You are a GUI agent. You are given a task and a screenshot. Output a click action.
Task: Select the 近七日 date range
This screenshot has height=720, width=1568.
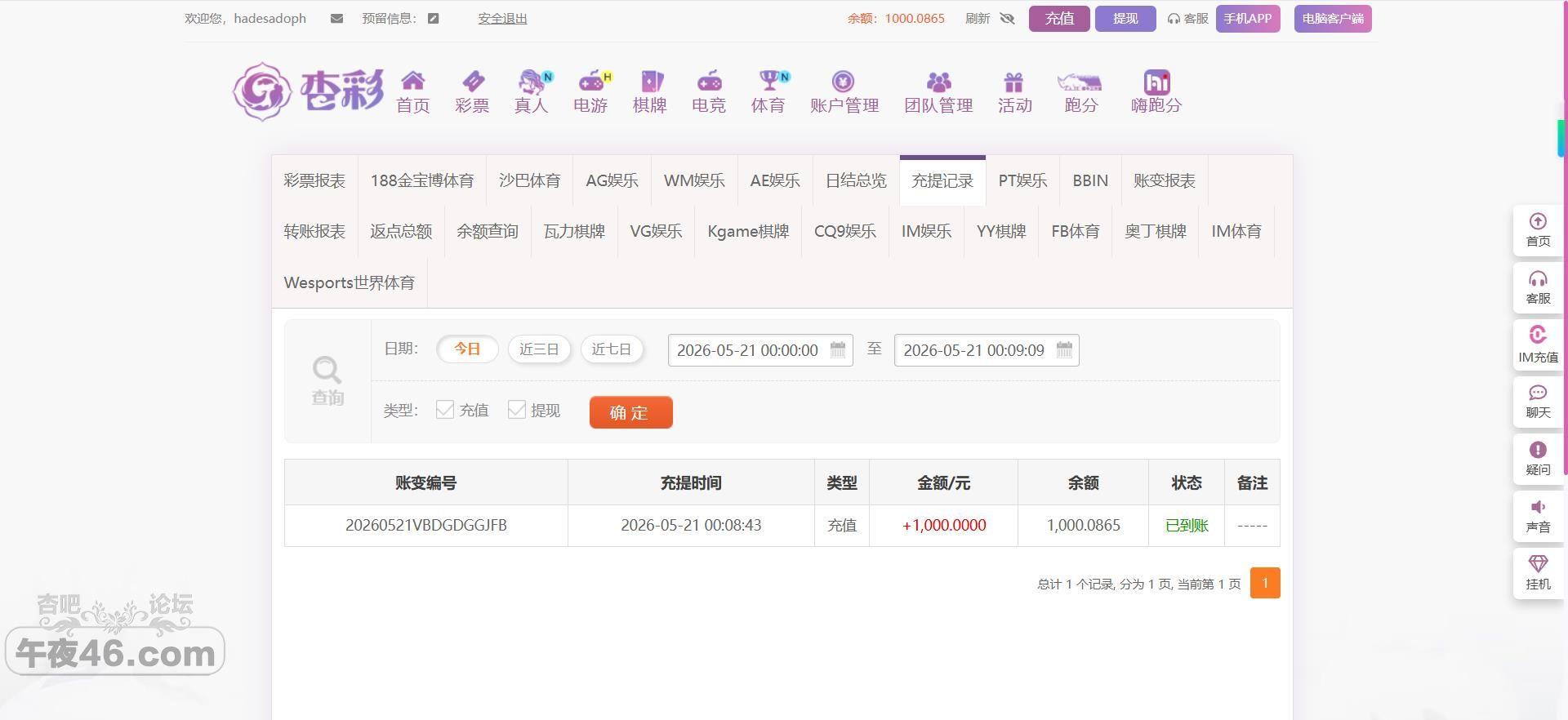click(612, 349)
